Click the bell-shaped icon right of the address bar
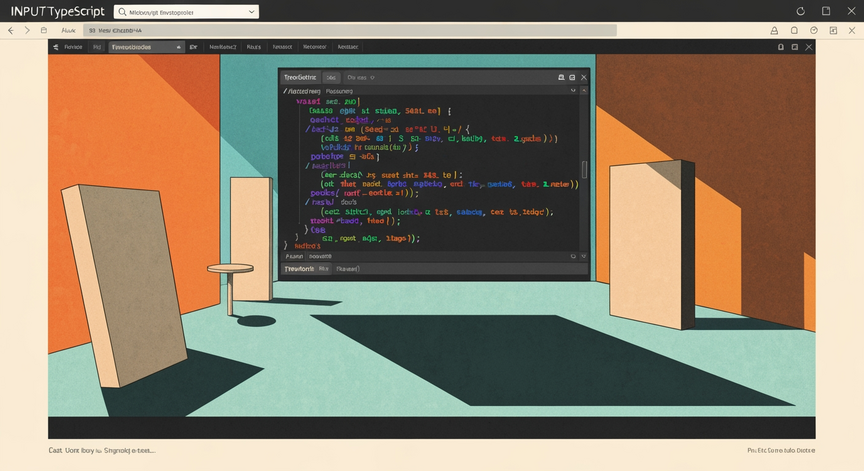 point(774,31)
